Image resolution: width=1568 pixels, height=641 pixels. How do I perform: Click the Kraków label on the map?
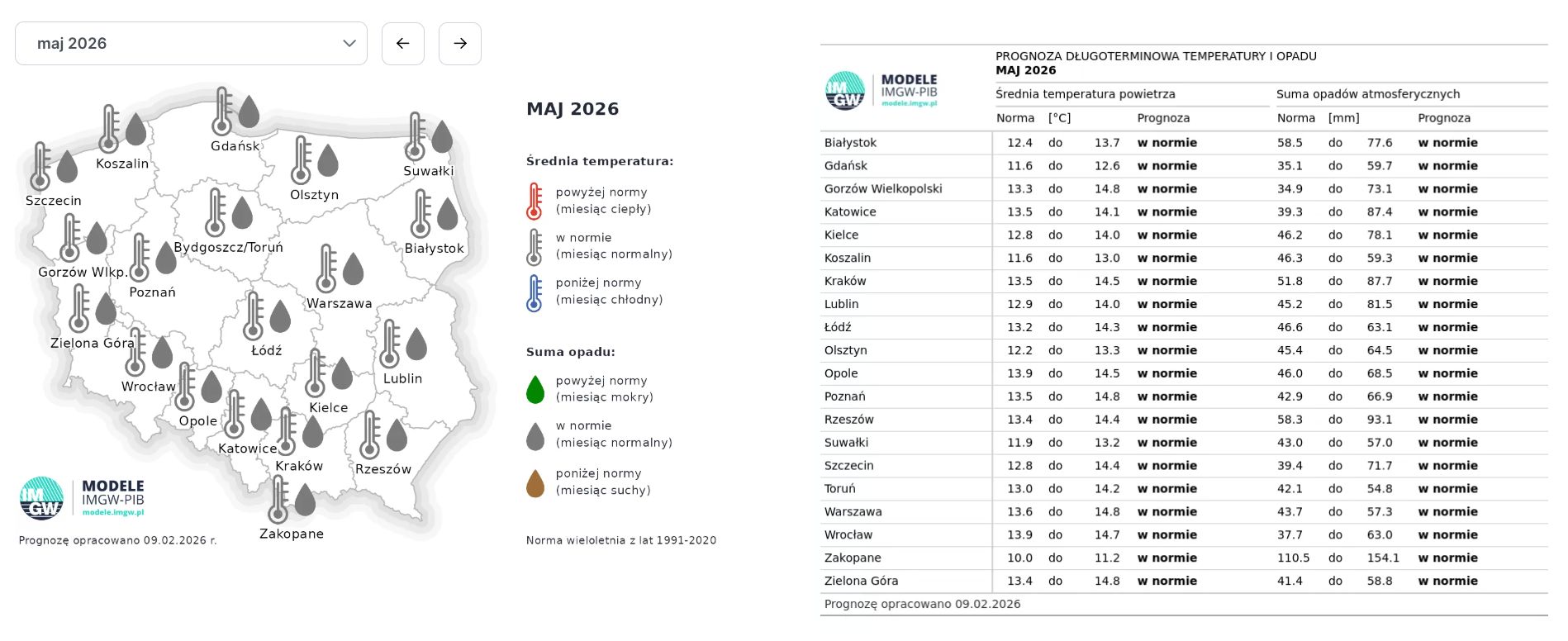299,466
